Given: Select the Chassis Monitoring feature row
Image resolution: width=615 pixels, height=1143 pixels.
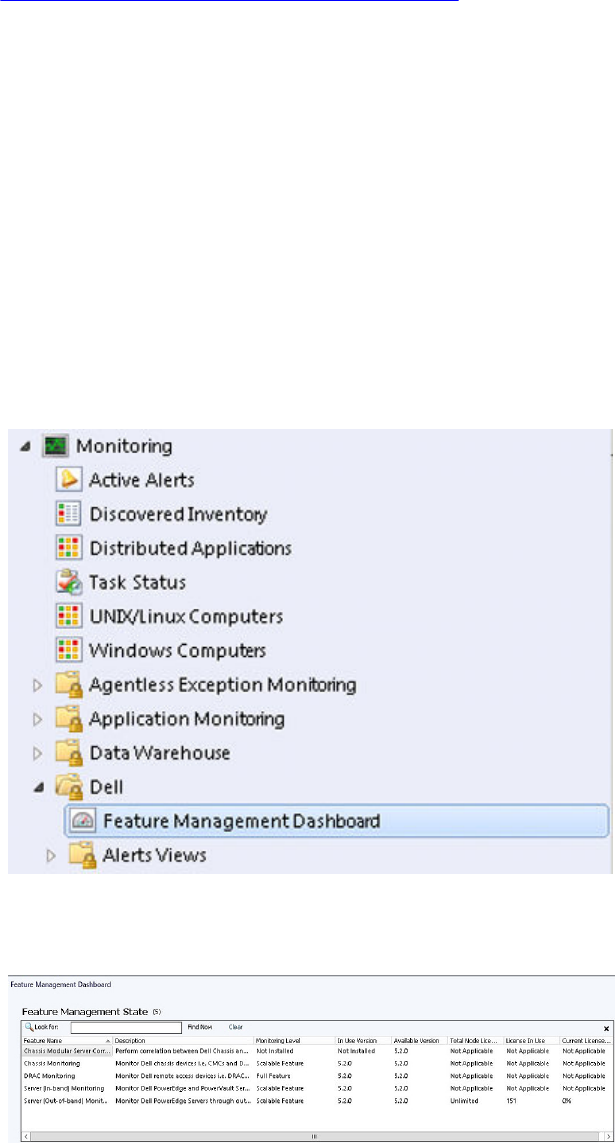Looking at the screenshot, I should pyautogui.click(x=317, y=1064).
